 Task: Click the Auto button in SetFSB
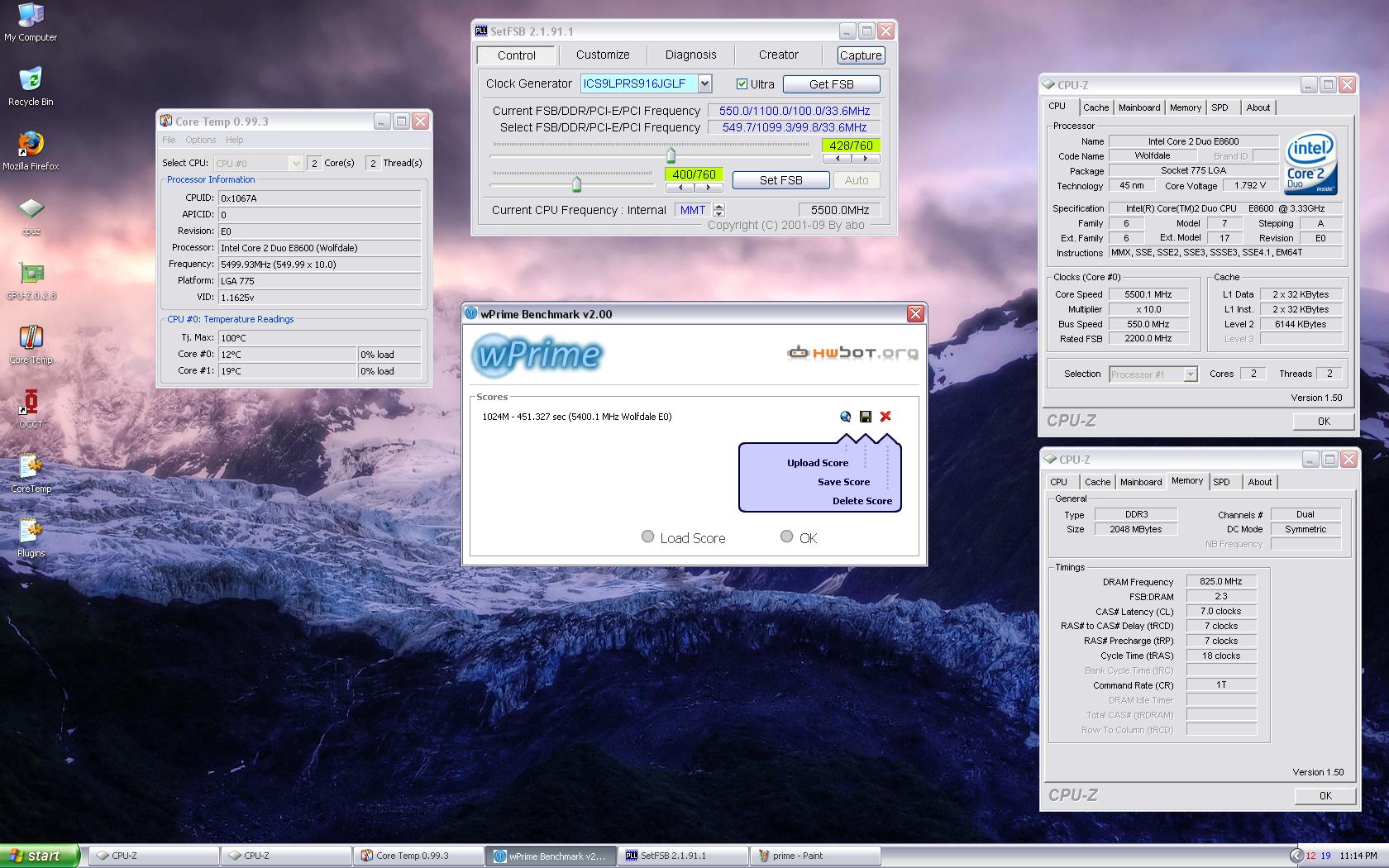pyautogui.click(x=857, y=180)
